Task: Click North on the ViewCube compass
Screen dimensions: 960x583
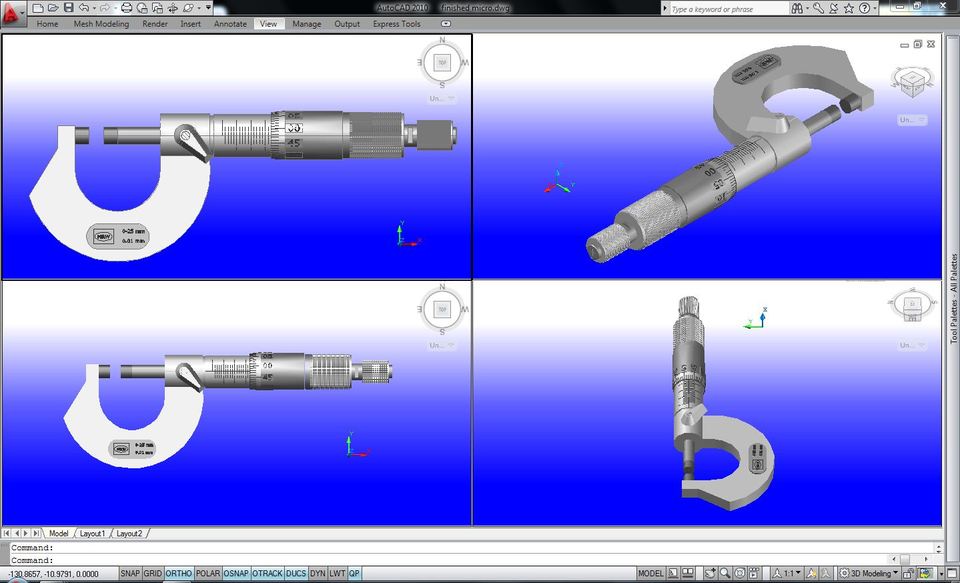Action: 440,41
